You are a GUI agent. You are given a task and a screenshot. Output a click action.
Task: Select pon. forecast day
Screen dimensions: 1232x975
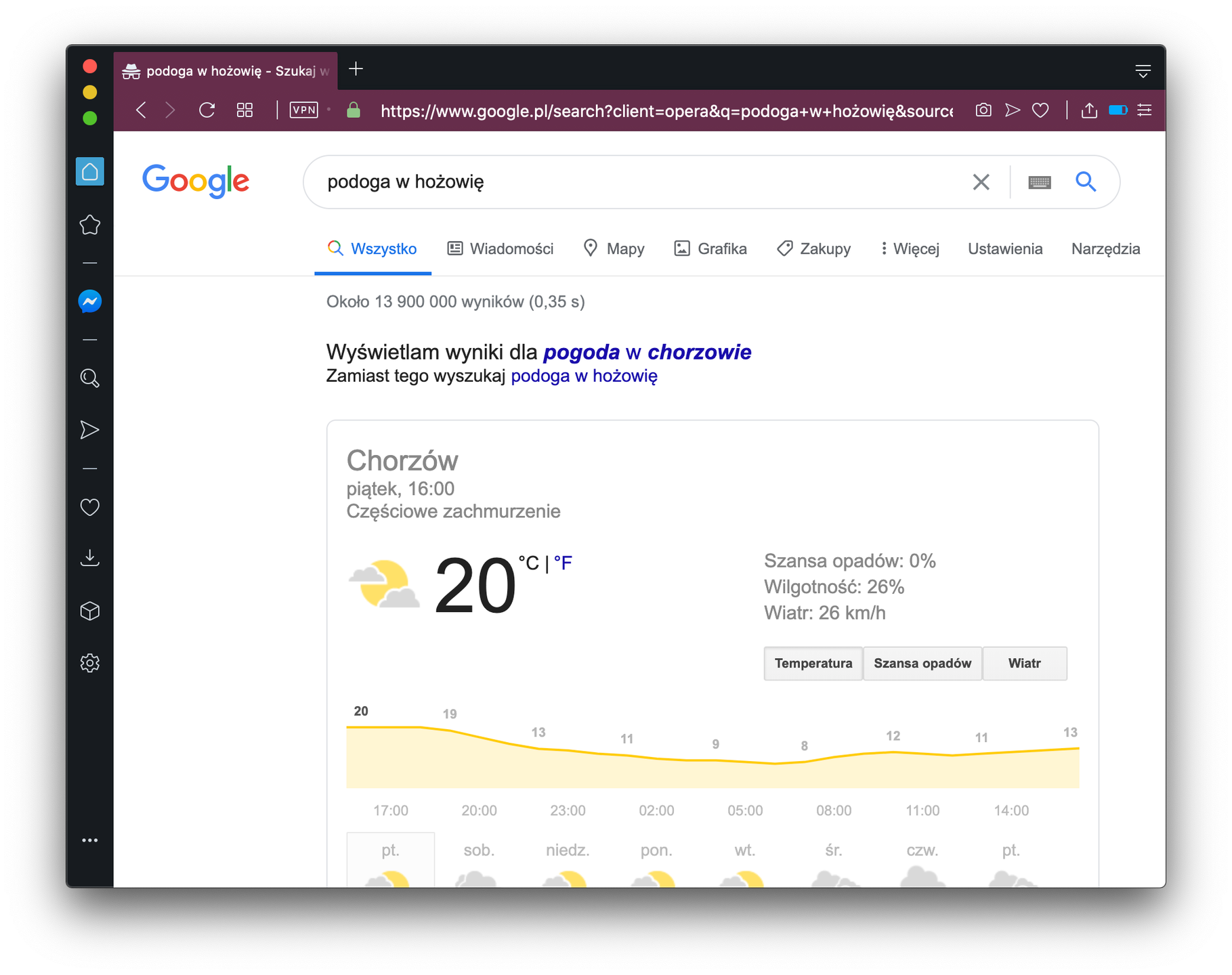(656, 861)
